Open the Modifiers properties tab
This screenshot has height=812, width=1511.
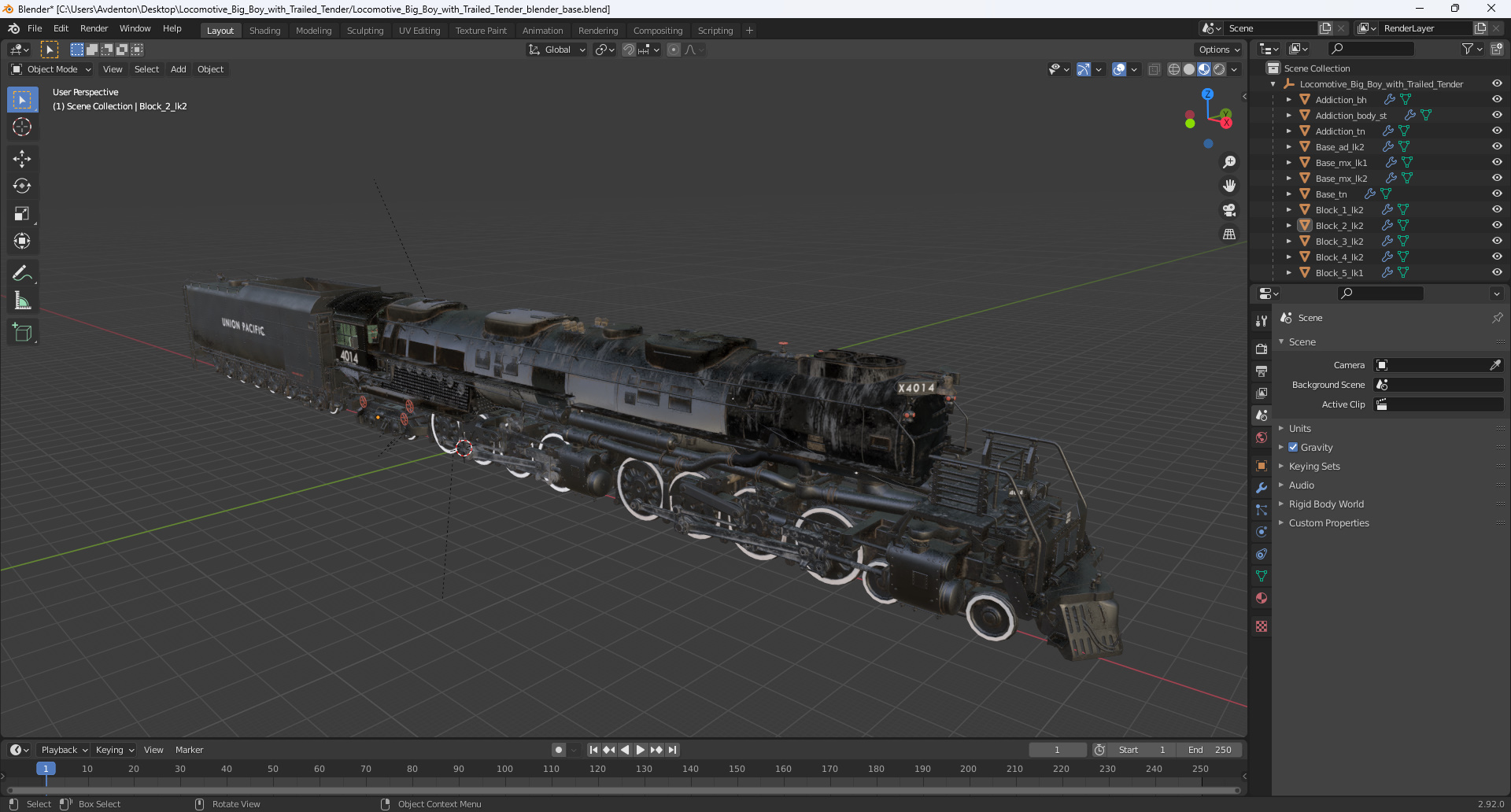[x=1262, y=488]
